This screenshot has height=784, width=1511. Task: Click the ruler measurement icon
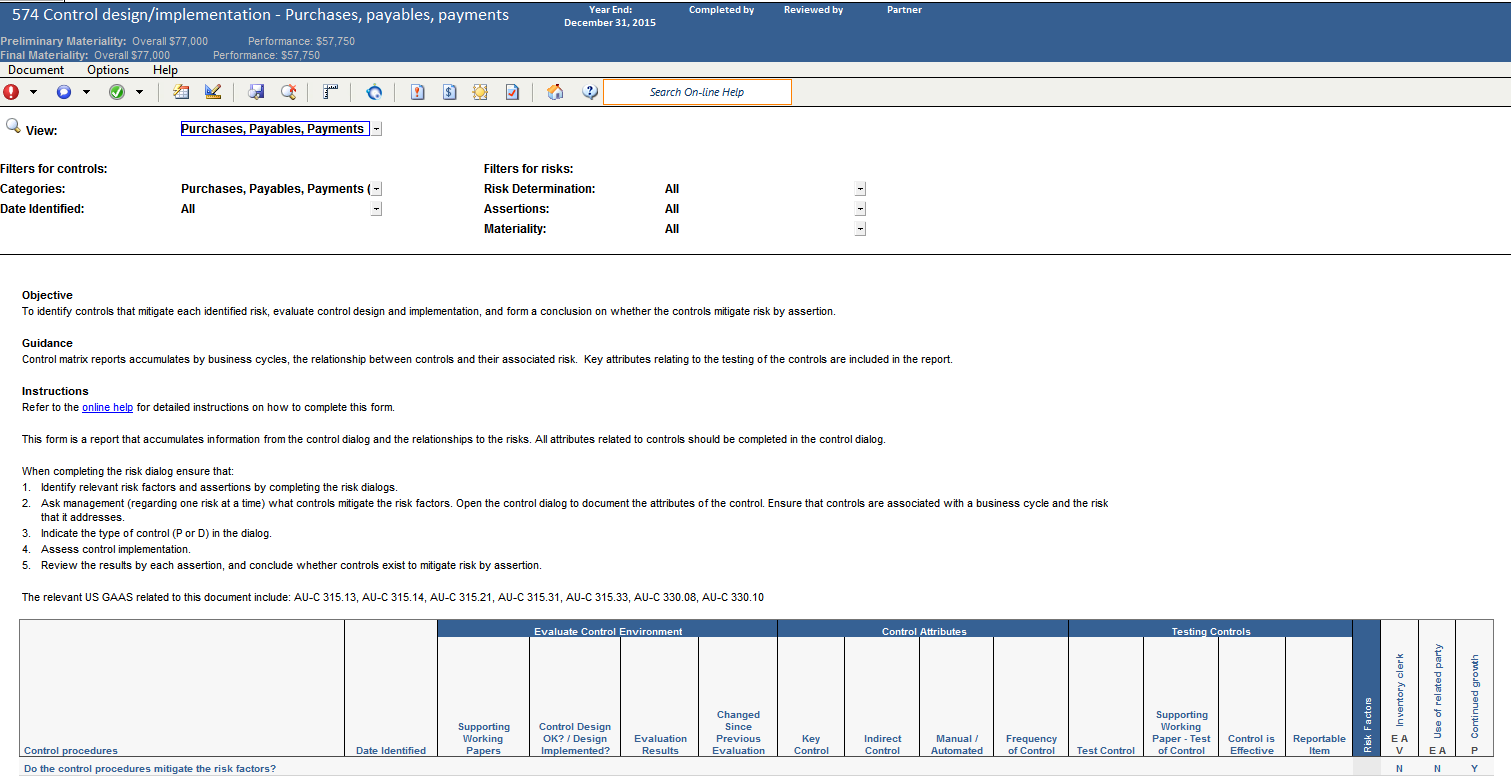click(x=330, y=91)
